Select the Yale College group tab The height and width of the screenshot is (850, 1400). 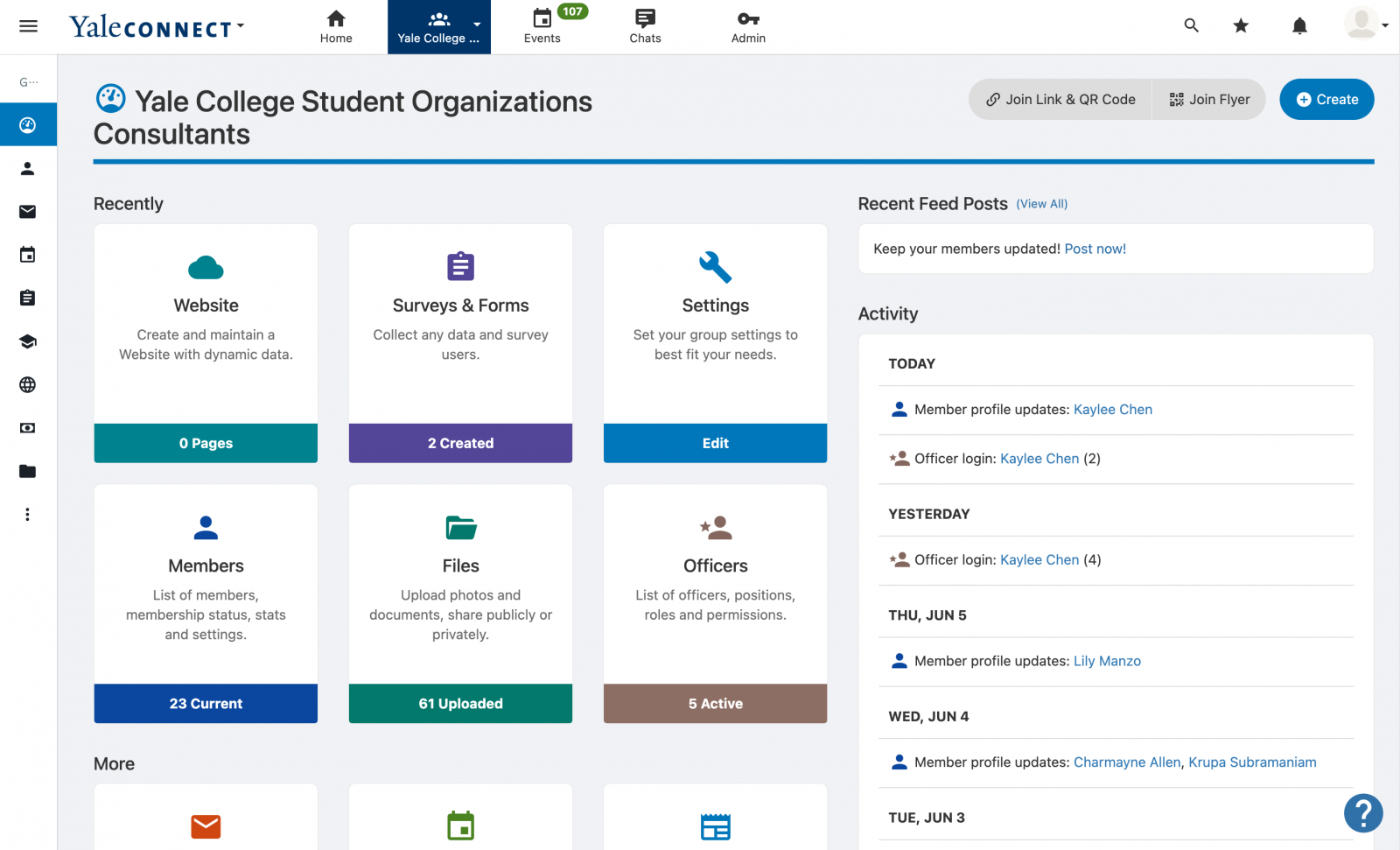[x=438, y=27]
